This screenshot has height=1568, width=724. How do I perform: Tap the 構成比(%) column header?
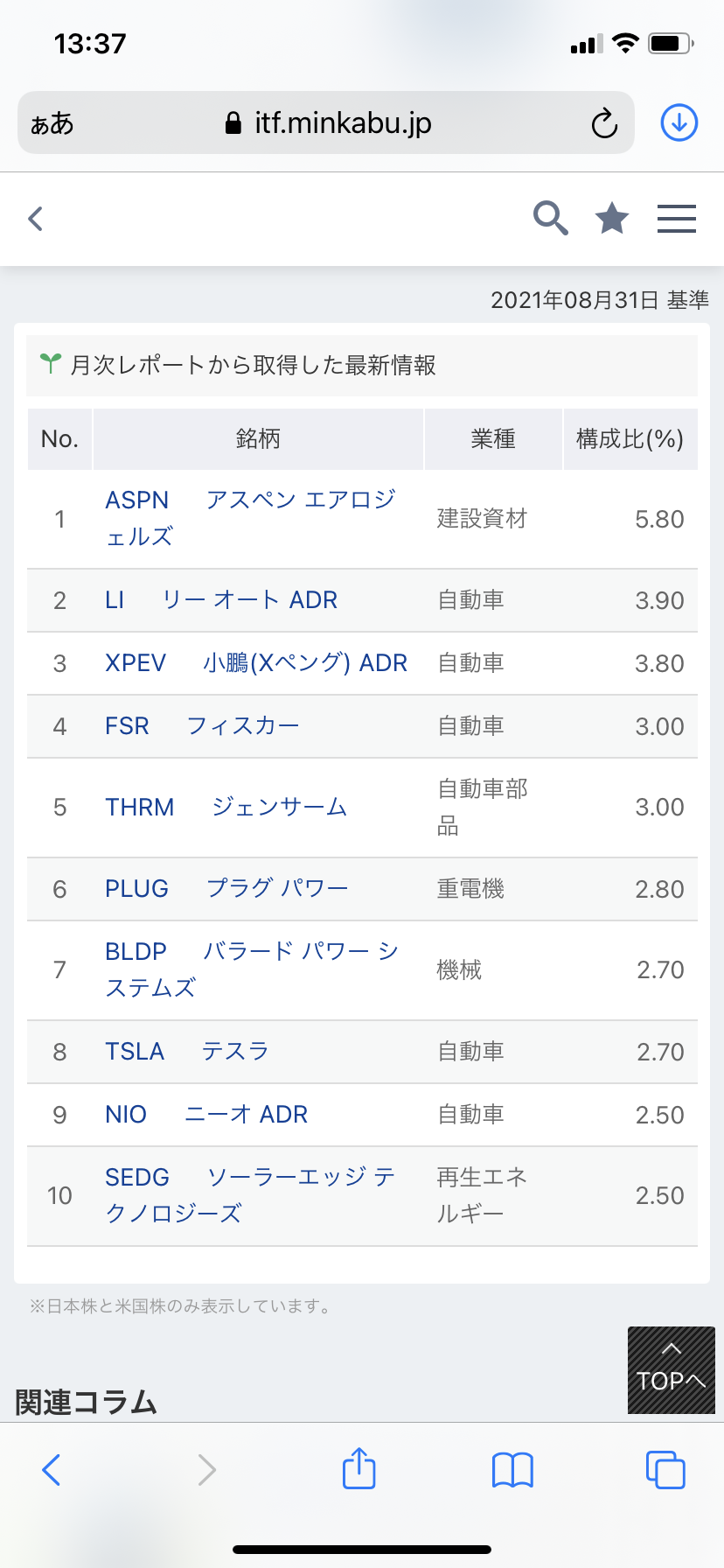(x=630, y=438)
